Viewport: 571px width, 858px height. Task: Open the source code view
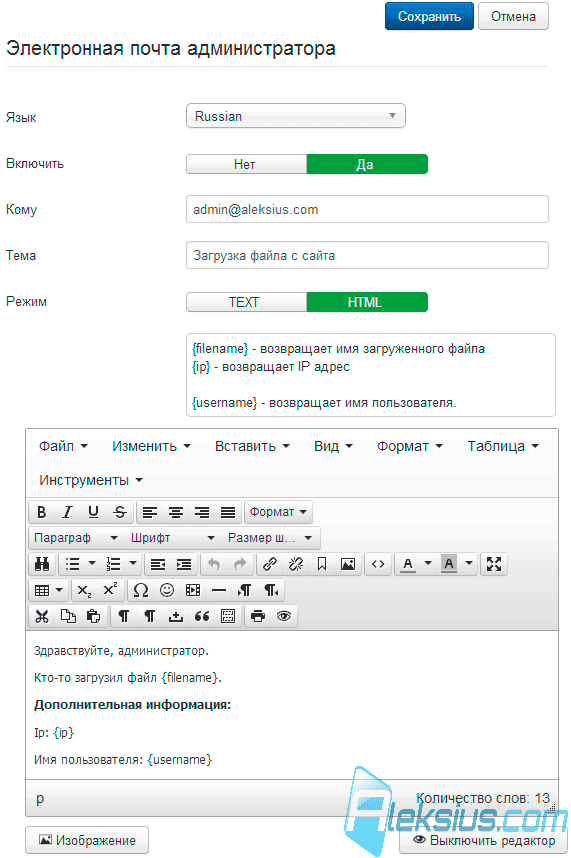tap(378, 564)
